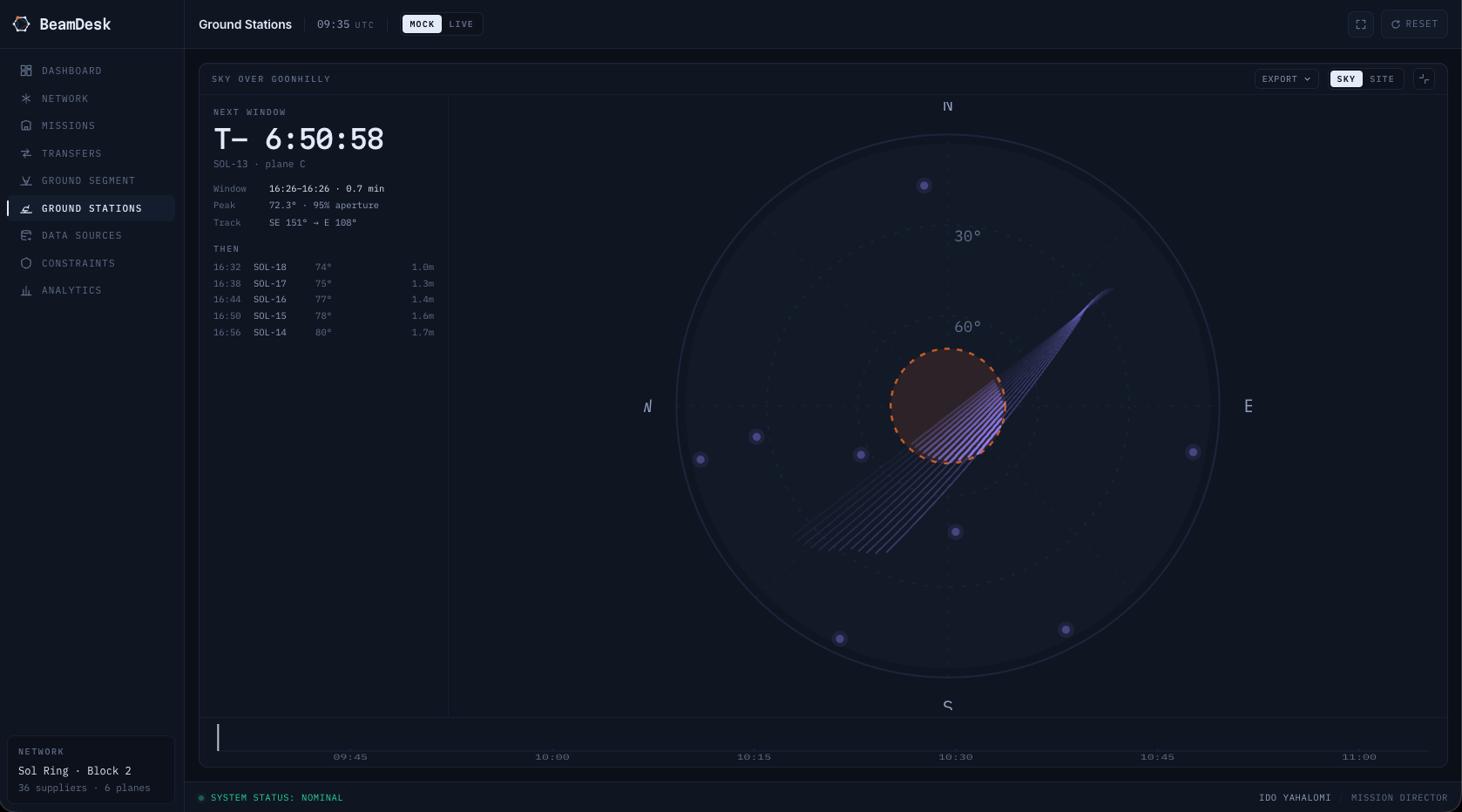The height and width of the screenshot is (812, 1462).
Task: Click the satellite dot nearest the N label
Action: [x=924, y=186]
